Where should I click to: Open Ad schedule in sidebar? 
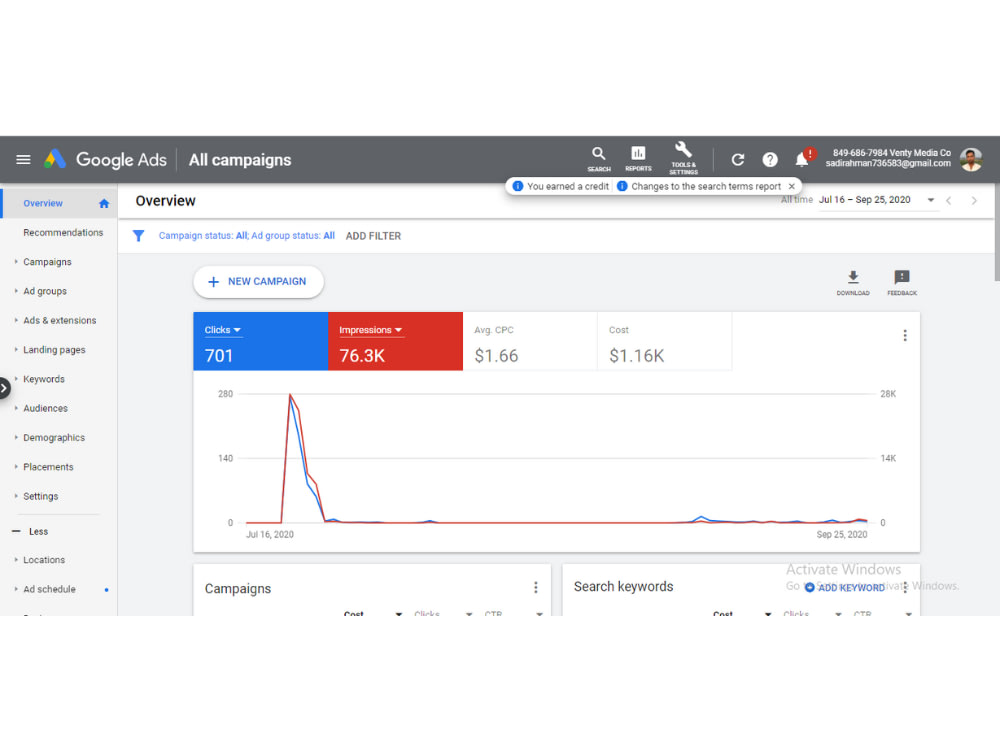click(49, 589)
